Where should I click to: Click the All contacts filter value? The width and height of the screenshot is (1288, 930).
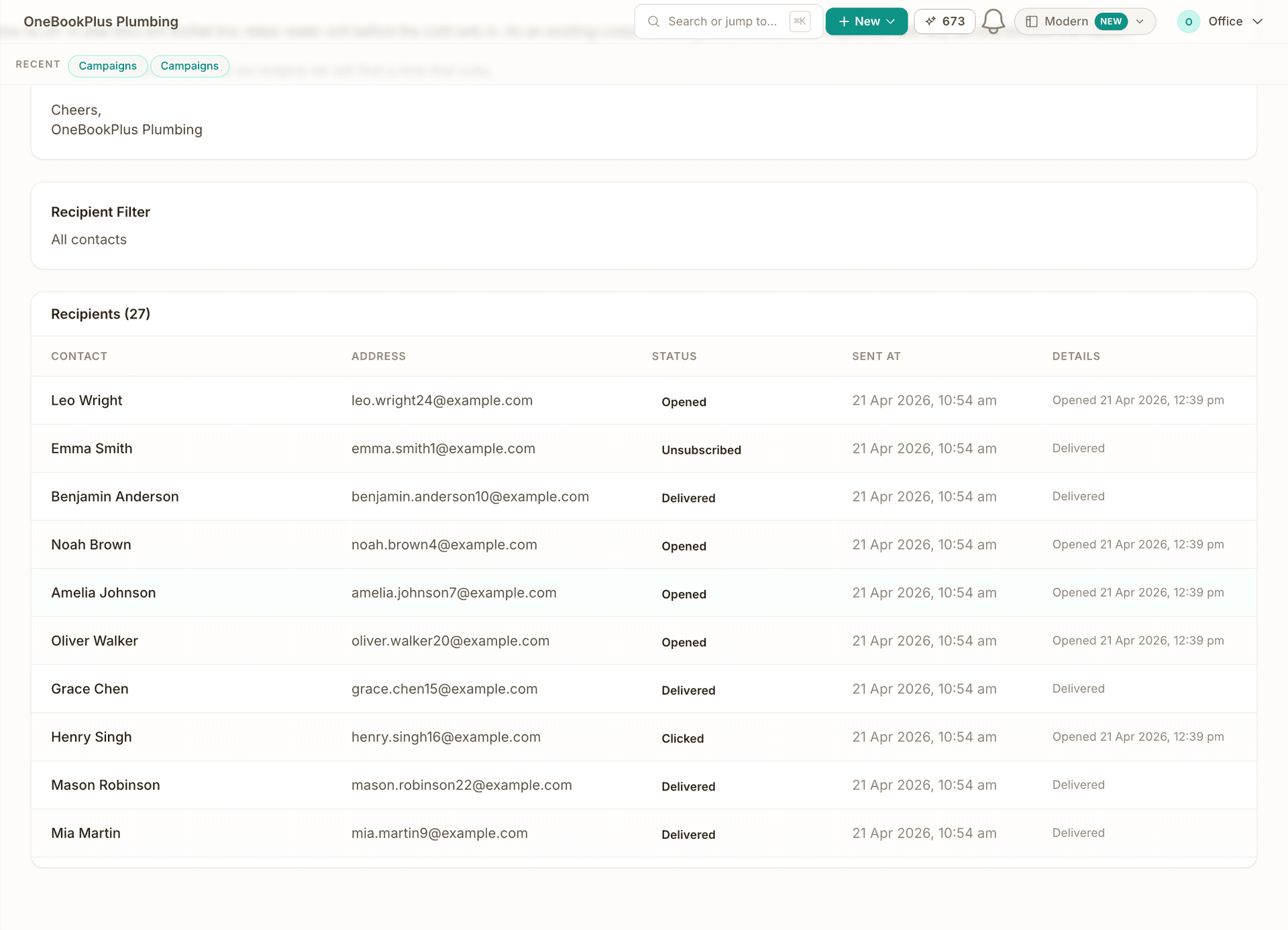pyautogui.click(x=89, y=239)
